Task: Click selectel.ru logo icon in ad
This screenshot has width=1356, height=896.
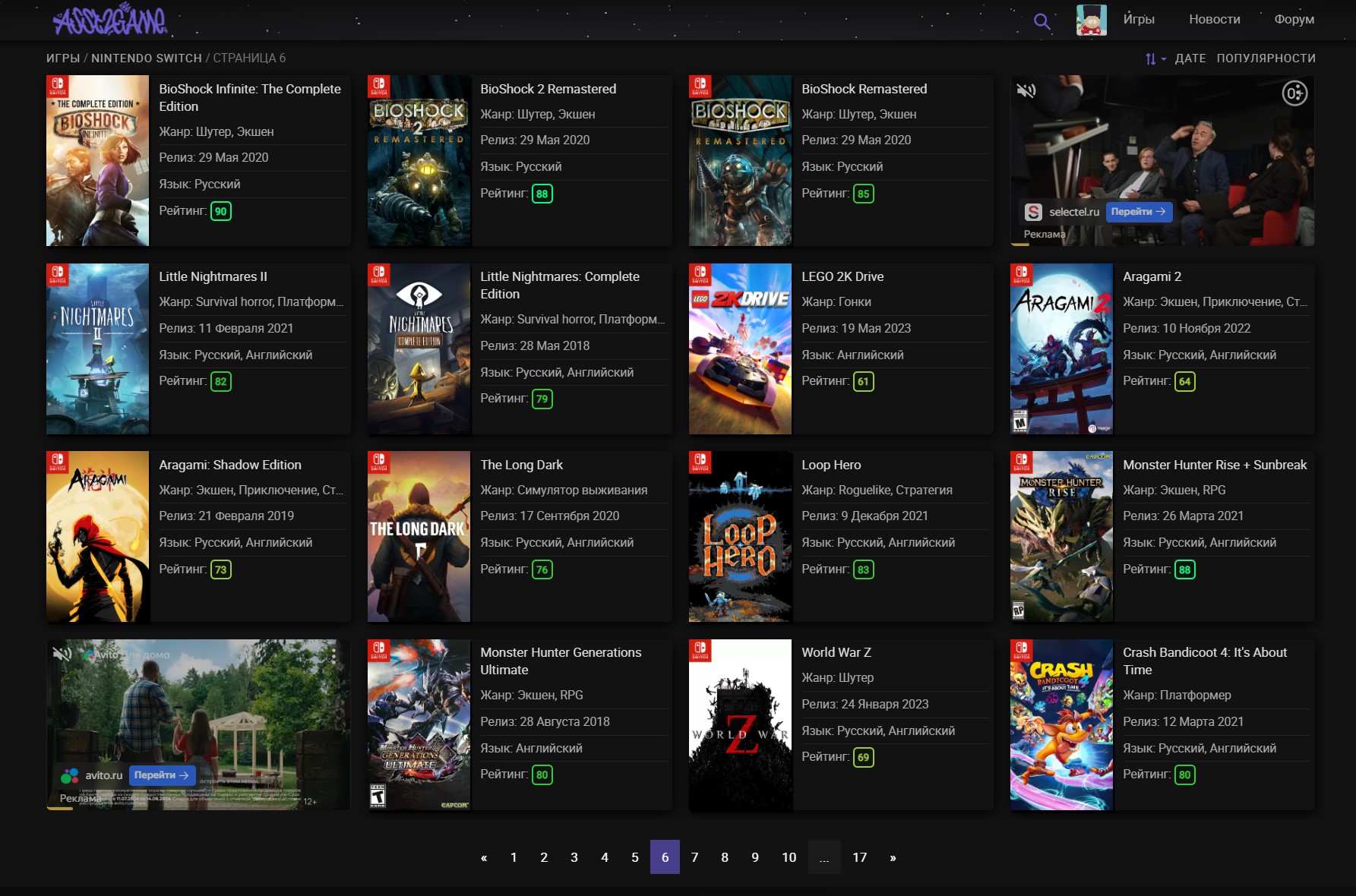Action: (x=1033, y=212)
